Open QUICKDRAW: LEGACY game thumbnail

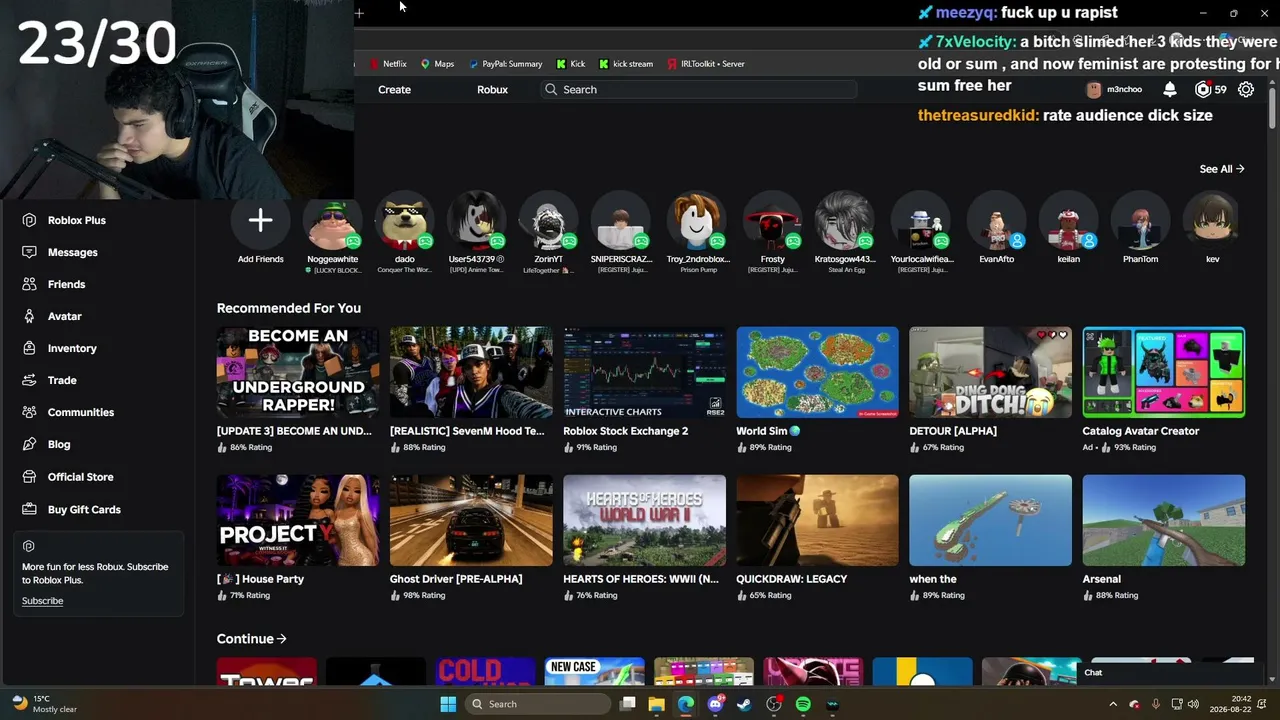(x=817, y=520)
